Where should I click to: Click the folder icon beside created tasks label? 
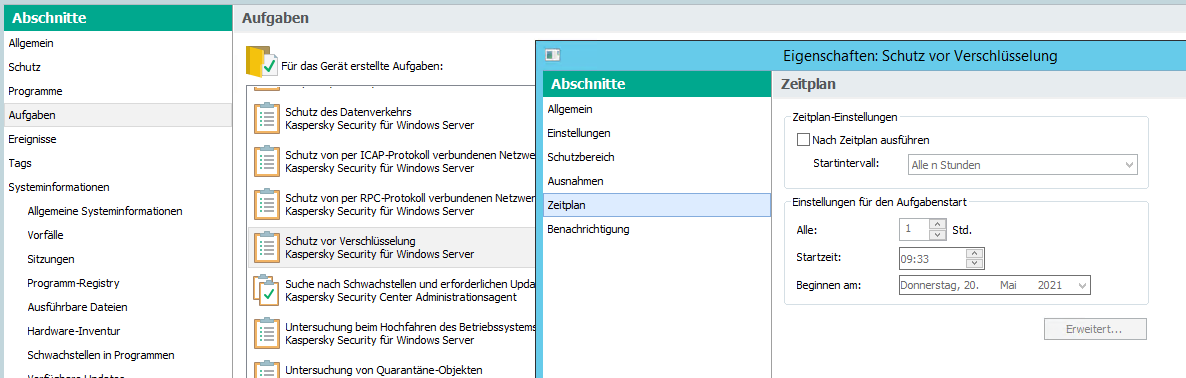click(x=261, y=62)
